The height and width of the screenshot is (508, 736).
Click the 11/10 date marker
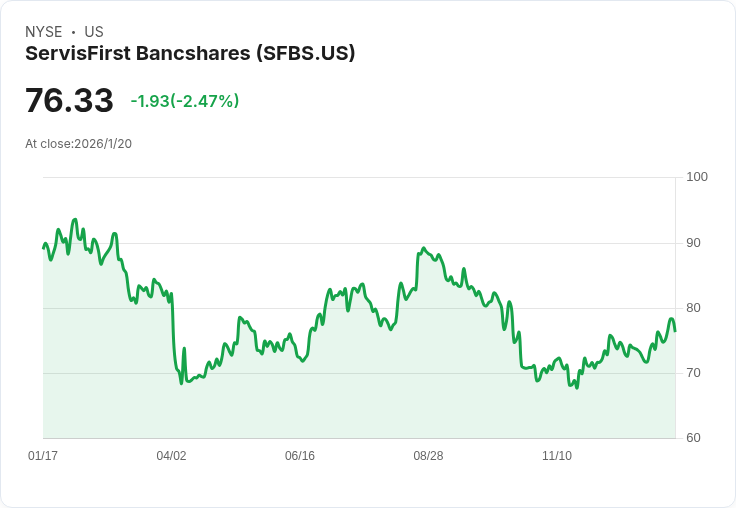point(557,456)
